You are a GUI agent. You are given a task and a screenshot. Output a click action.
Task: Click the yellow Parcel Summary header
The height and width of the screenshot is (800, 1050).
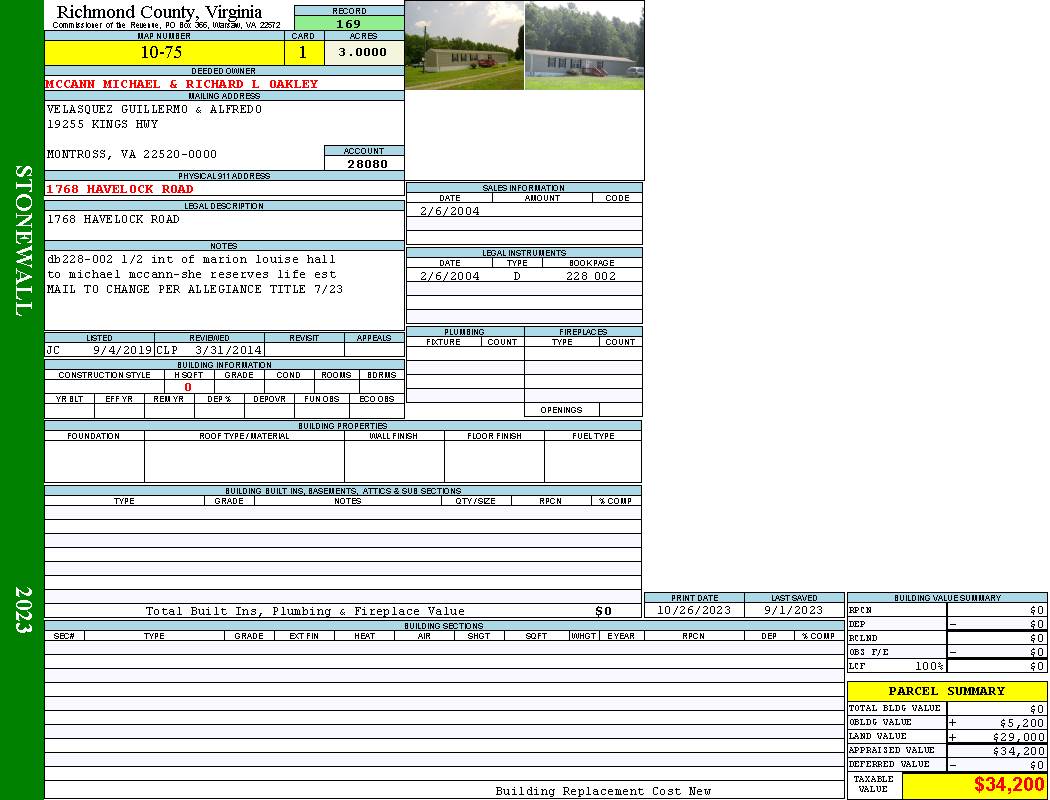(946, 691)
